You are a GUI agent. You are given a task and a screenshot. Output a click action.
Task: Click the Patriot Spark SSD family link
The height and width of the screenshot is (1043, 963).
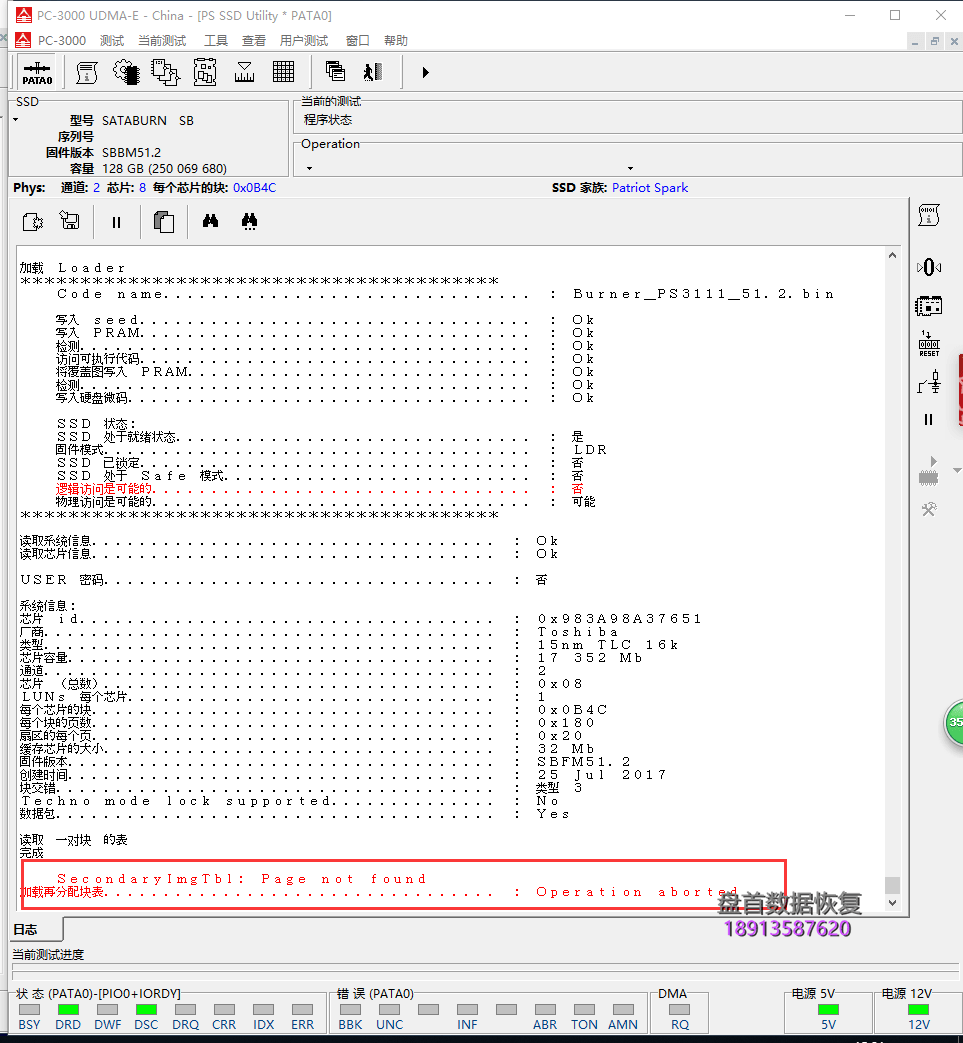click(x=650, y=188)
